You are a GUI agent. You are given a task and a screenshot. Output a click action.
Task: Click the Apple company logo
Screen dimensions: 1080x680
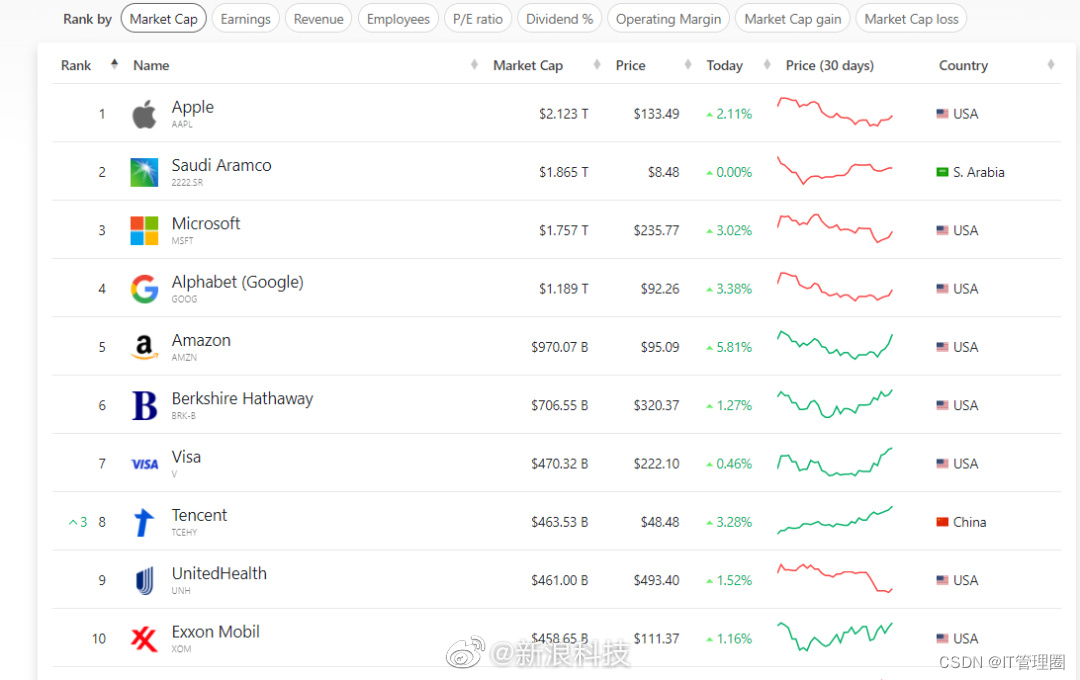(144, 114)
